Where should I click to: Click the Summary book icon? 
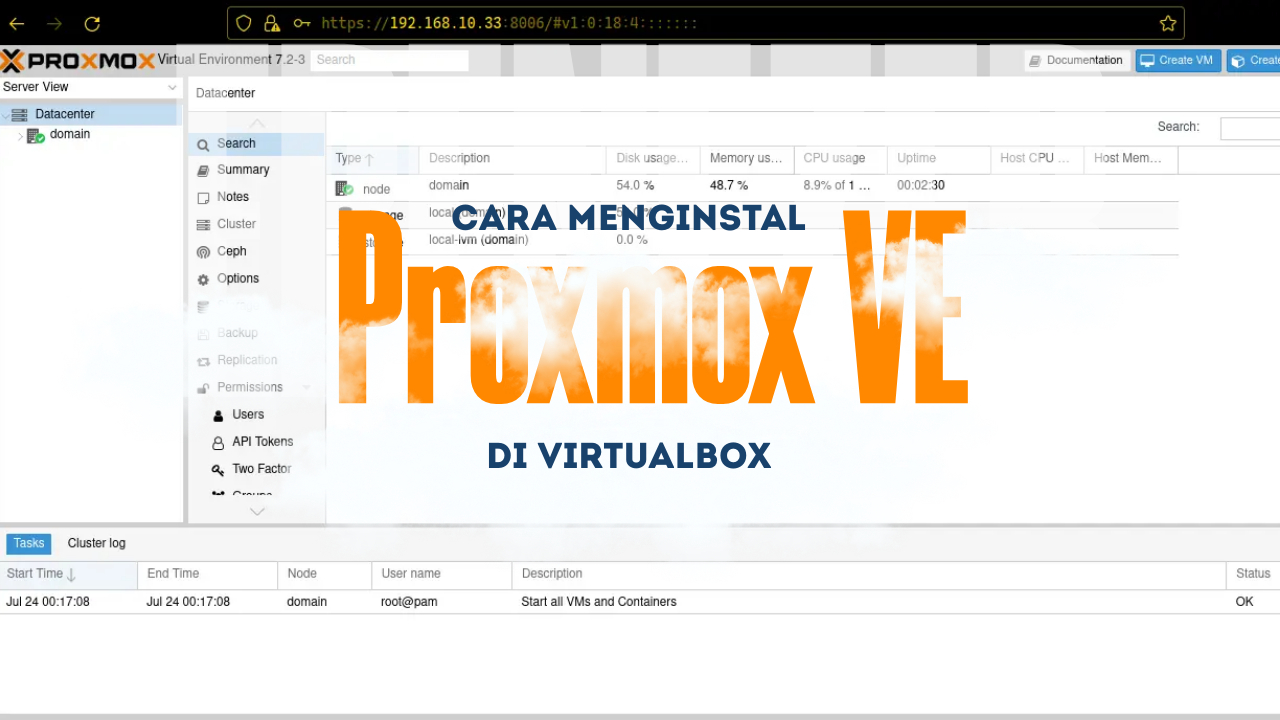[x=203, y=171]
